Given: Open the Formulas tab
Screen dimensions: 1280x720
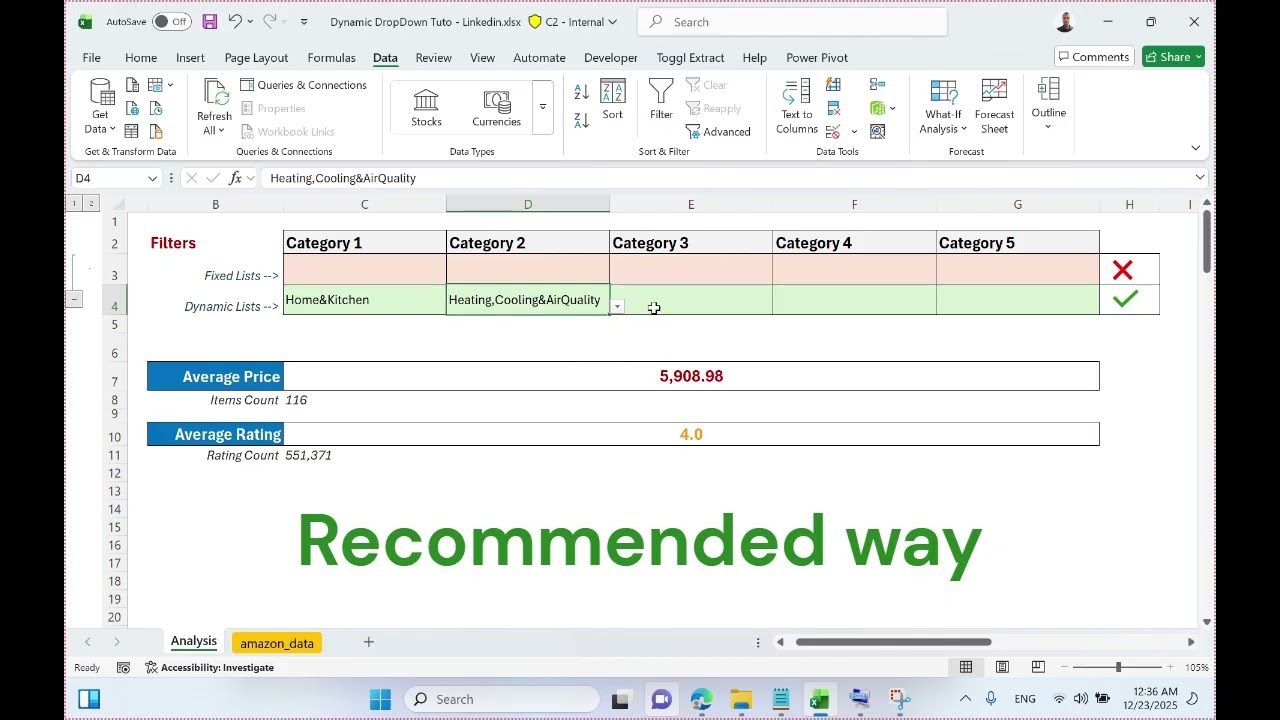Looking at the screenshot, I should 331,58.
